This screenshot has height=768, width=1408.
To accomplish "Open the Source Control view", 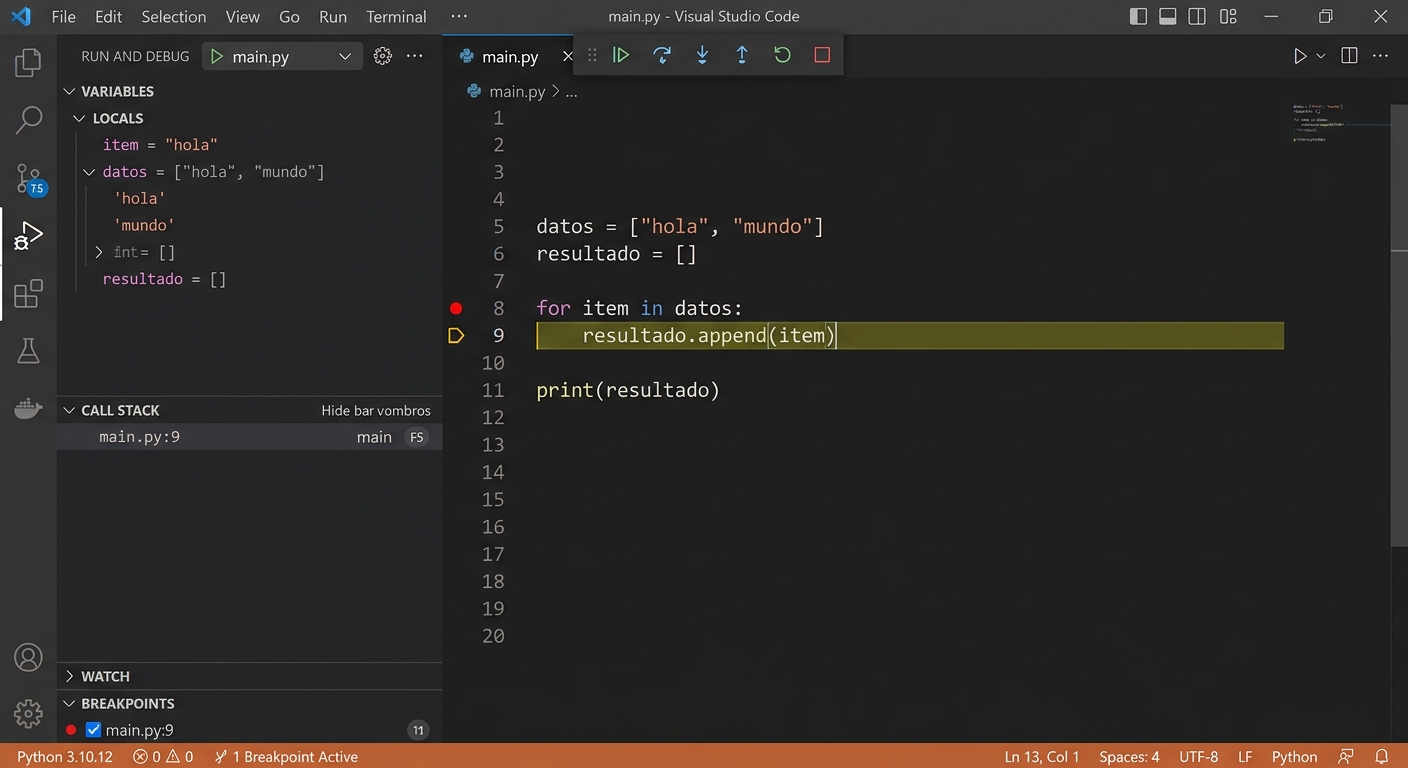I will pos(28,179).
